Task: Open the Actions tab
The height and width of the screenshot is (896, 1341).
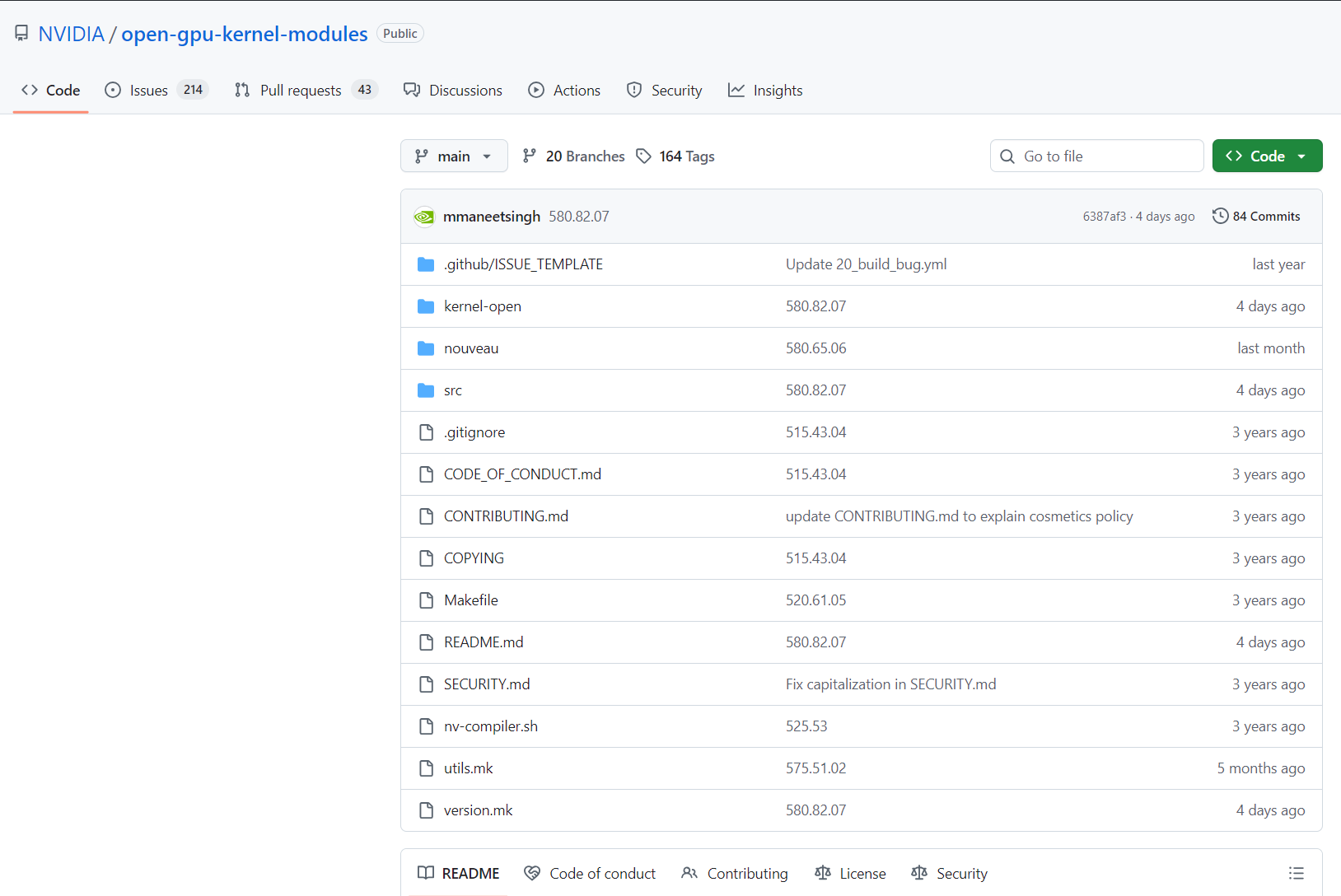Action: pos(564,90)
